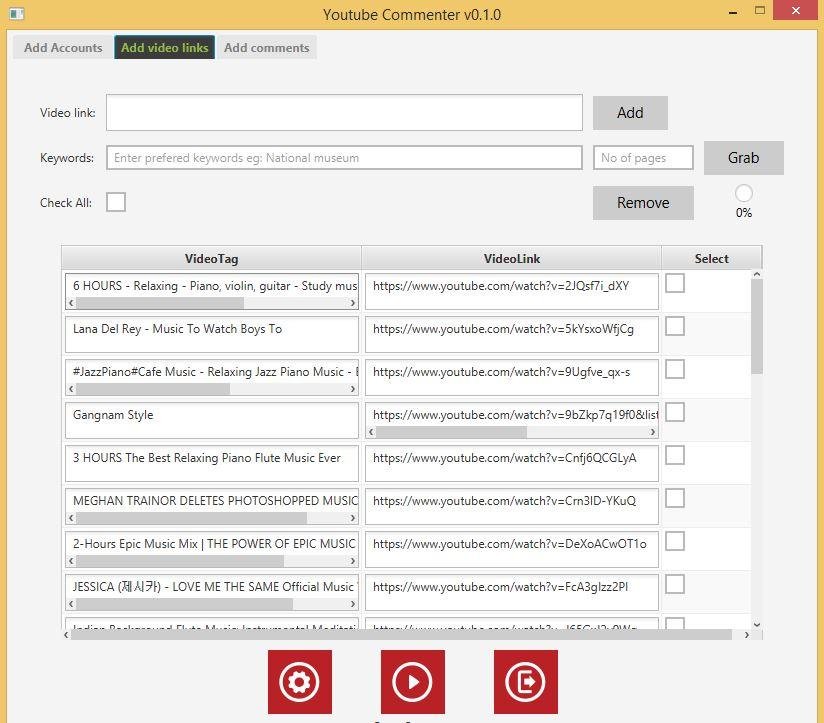
Task: Click the Add button
Action: [630, 113]
